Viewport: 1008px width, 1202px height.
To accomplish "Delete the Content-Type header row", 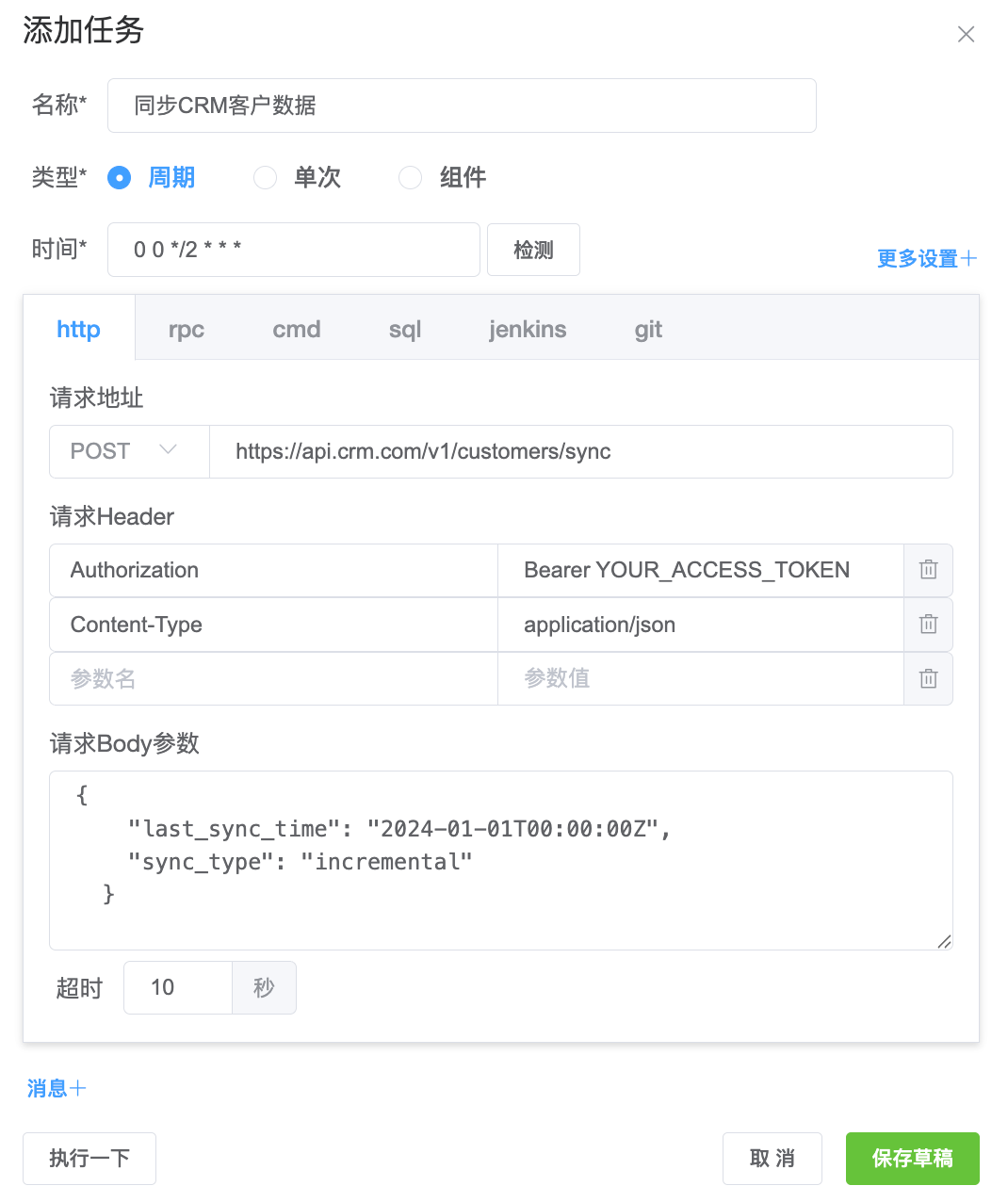I will point(928,625).
